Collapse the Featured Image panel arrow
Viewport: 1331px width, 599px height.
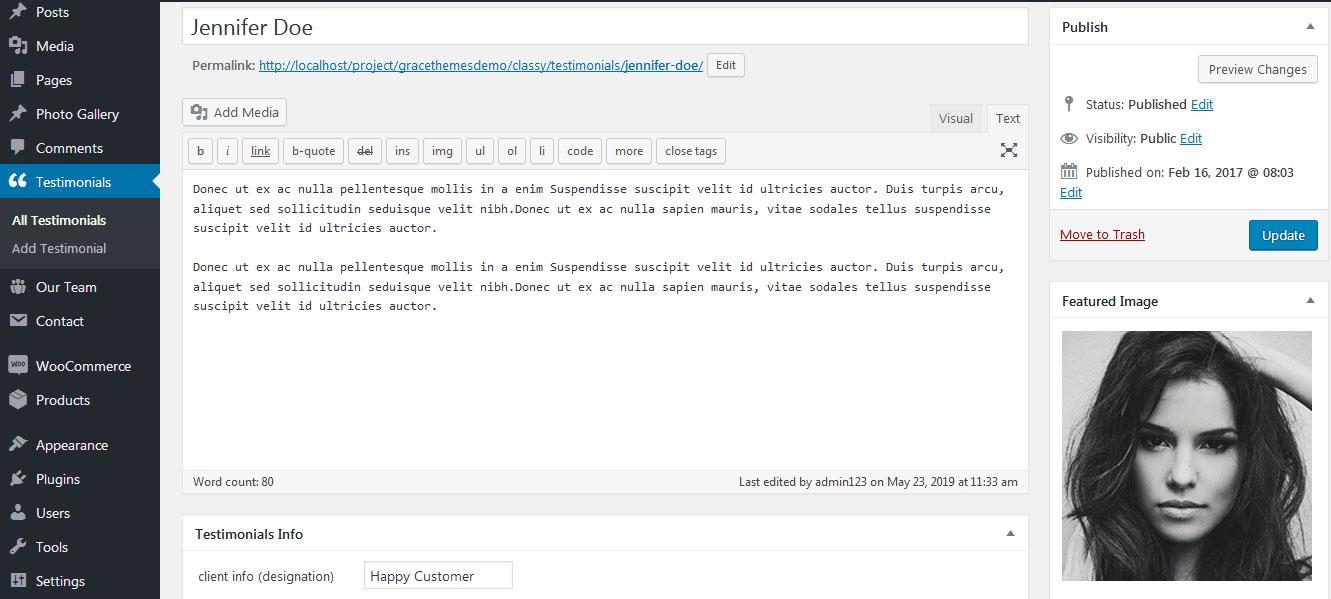click(1310, 301)
